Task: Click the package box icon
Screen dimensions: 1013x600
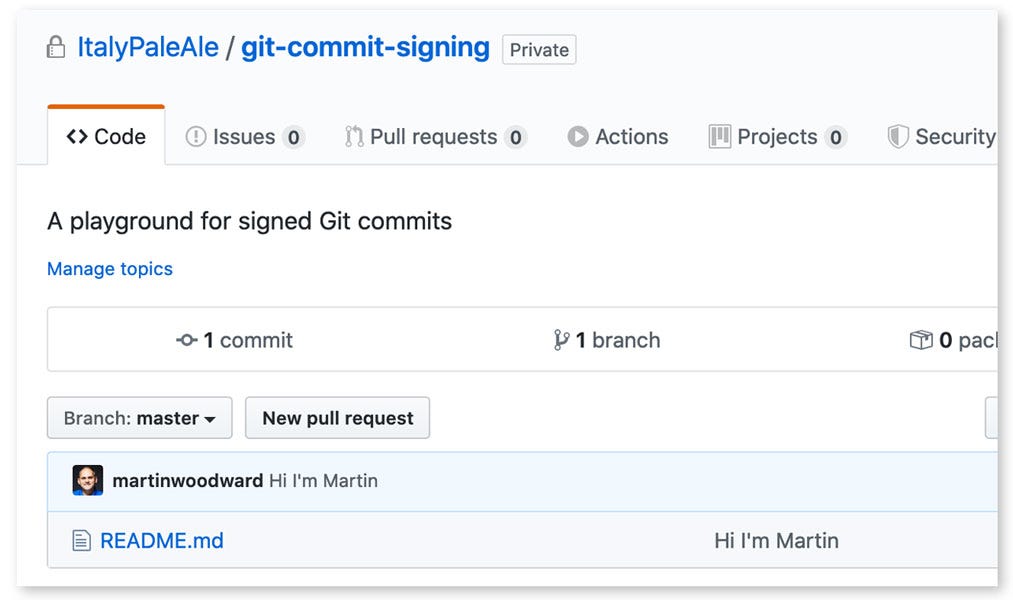Action: point(921,340)
